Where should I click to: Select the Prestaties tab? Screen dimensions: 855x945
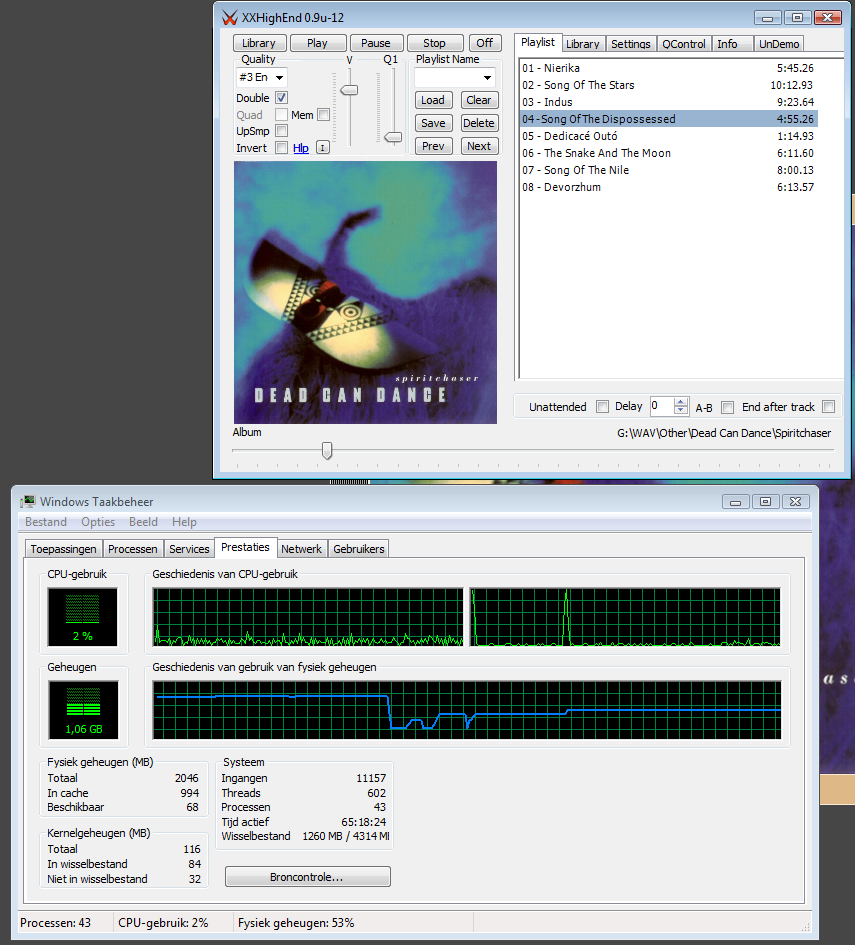(x=245, y=547)
